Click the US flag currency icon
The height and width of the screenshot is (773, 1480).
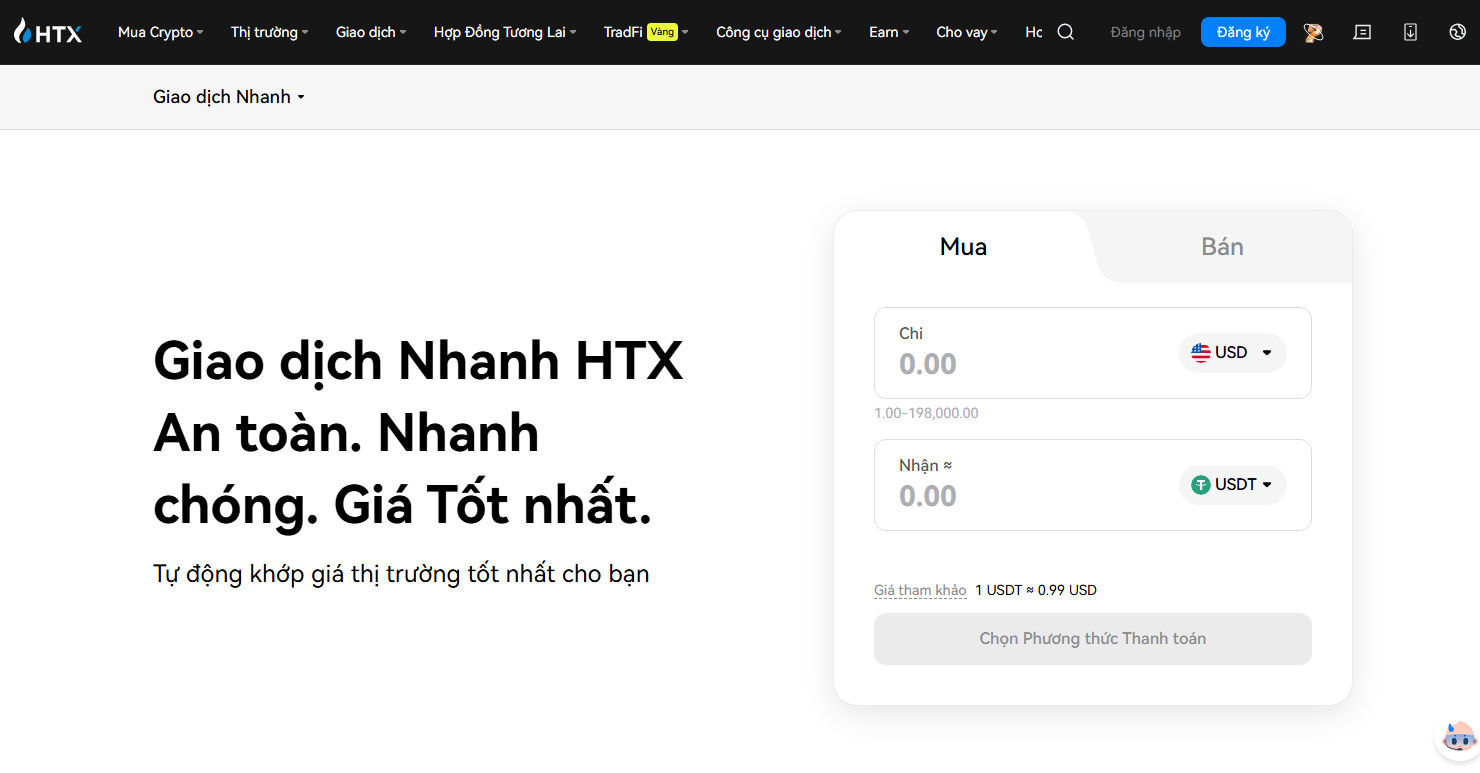point(1201,353)
